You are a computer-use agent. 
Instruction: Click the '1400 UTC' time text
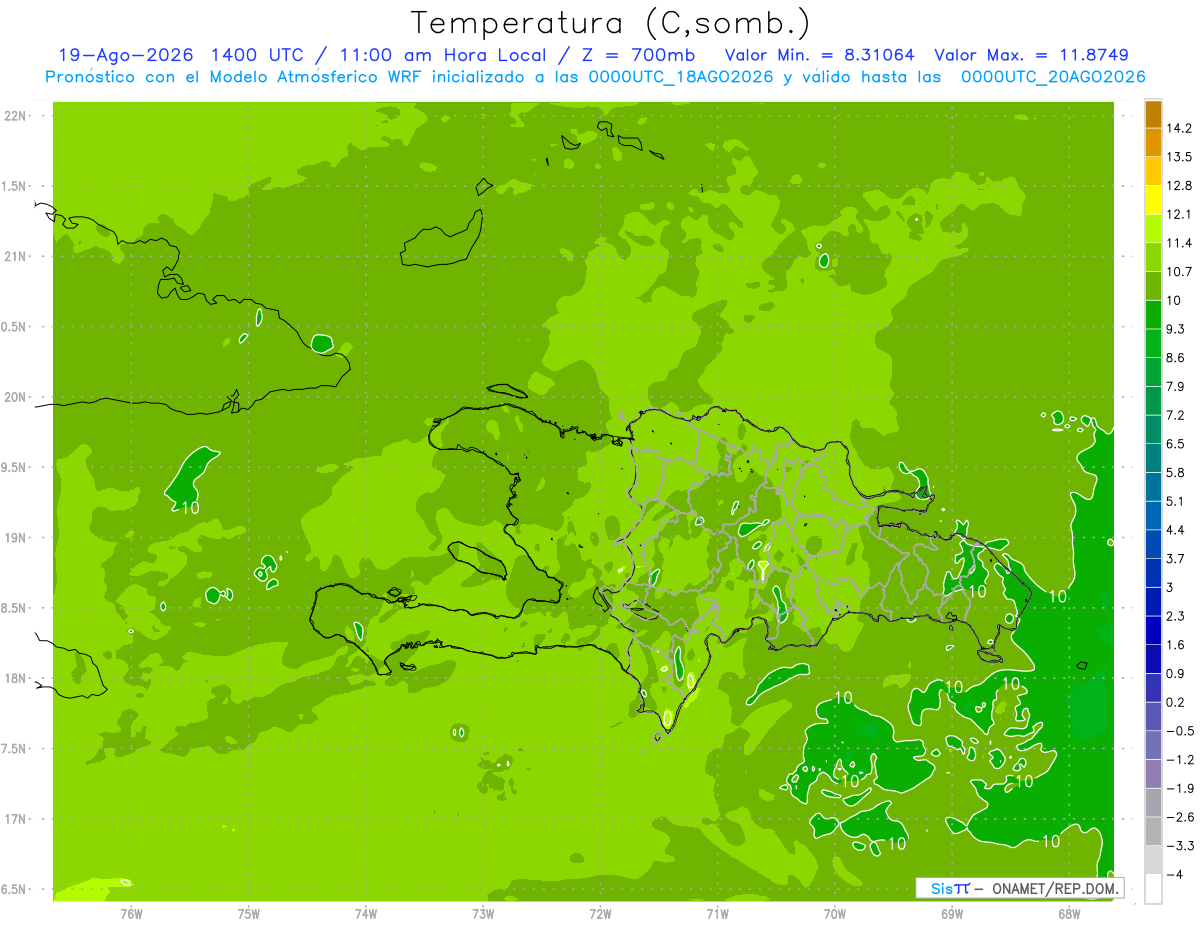[x=259, y=55]
